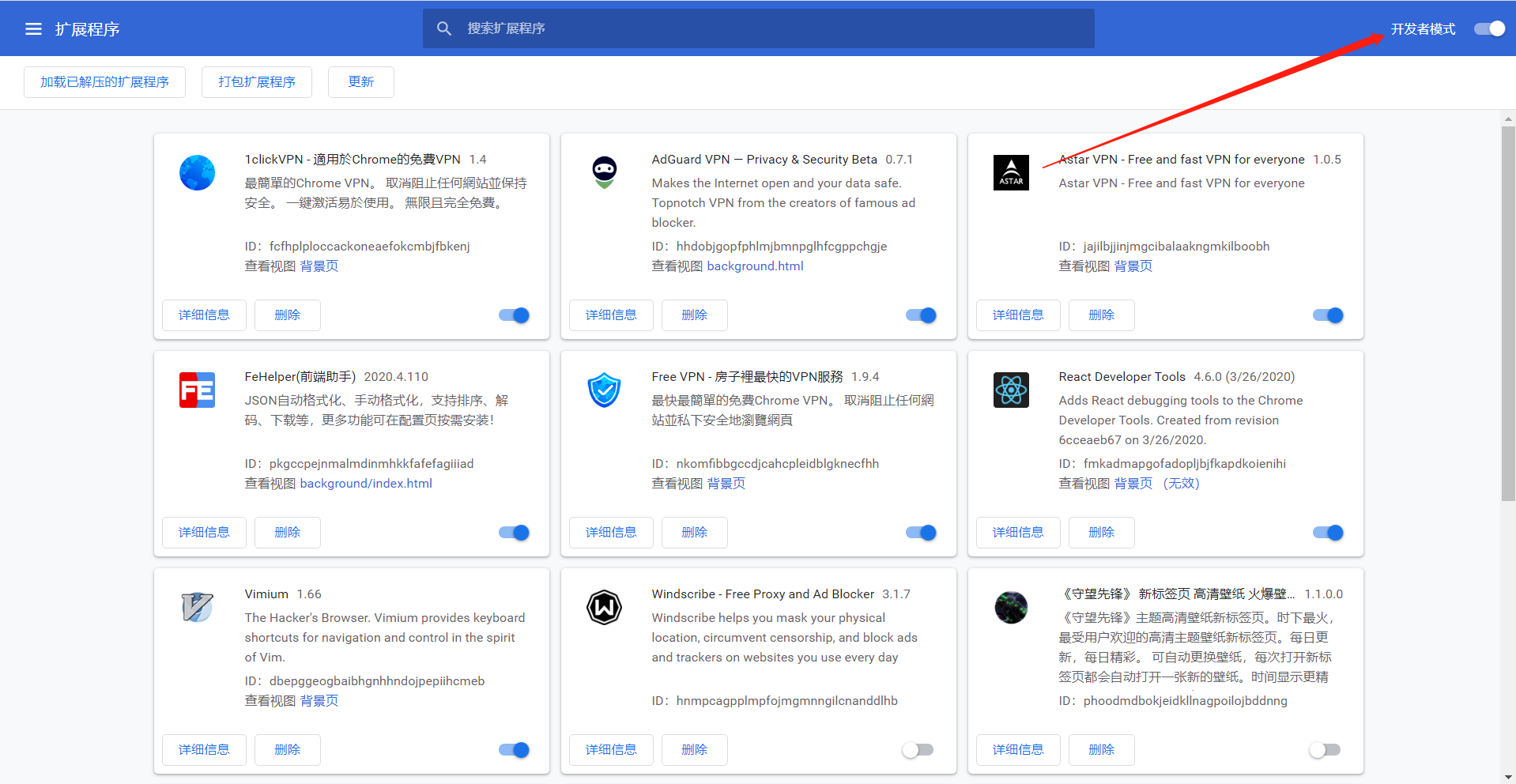
Task: Click the Windscribe W logo icon
Action: (x=604, y=607)
